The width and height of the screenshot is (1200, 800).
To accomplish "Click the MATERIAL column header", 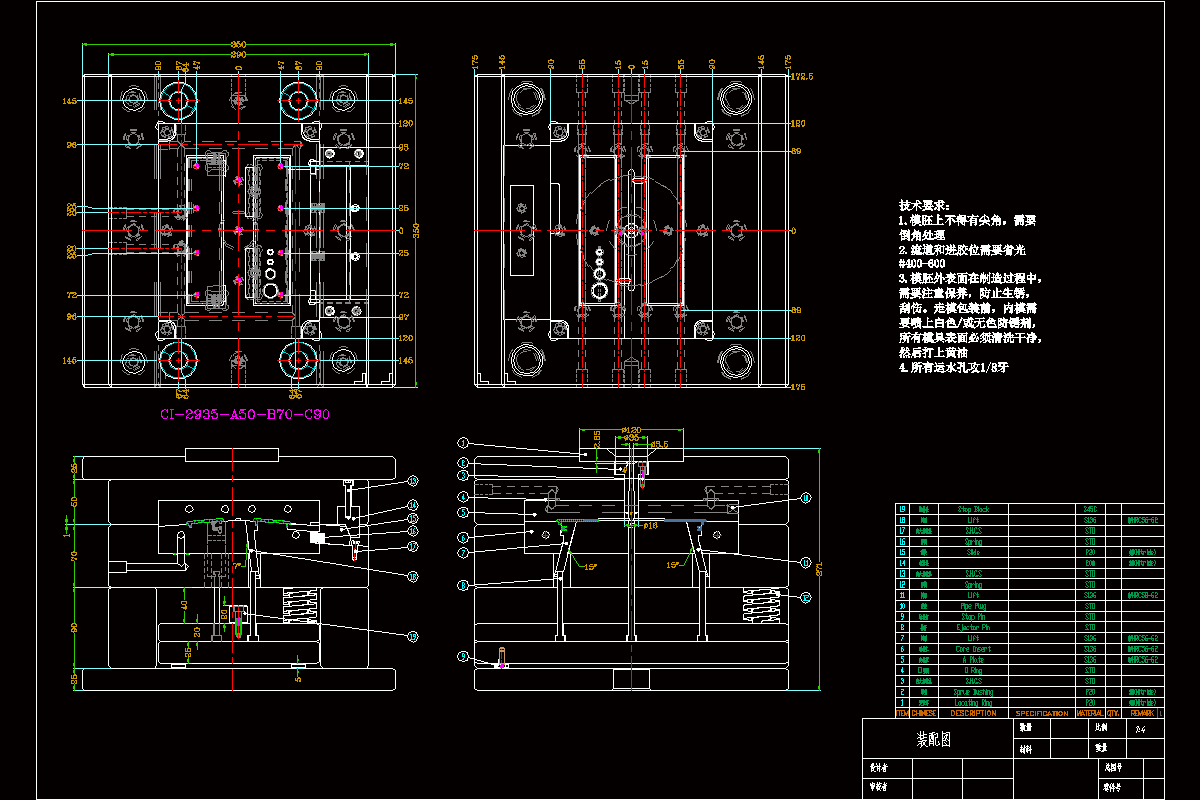I will [x=1089, y=713].
